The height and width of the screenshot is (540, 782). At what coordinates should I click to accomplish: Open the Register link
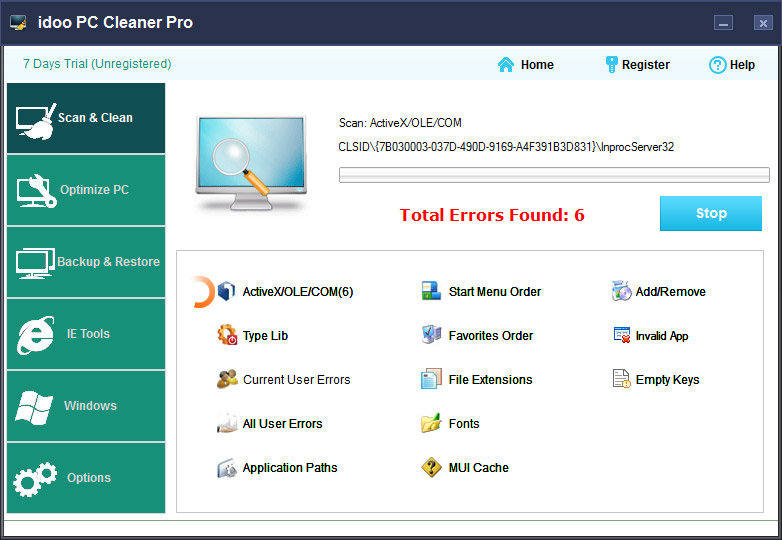tap(637, 65)
